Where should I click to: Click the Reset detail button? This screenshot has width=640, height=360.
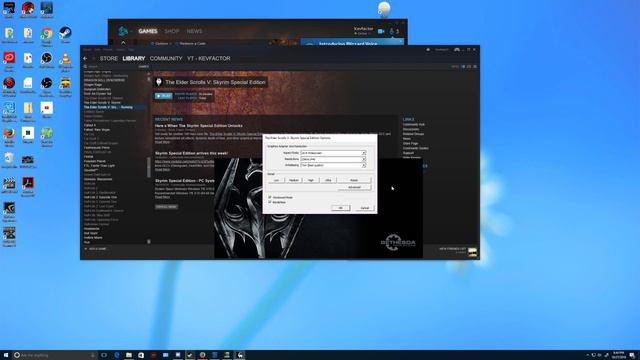coord(354,180)
